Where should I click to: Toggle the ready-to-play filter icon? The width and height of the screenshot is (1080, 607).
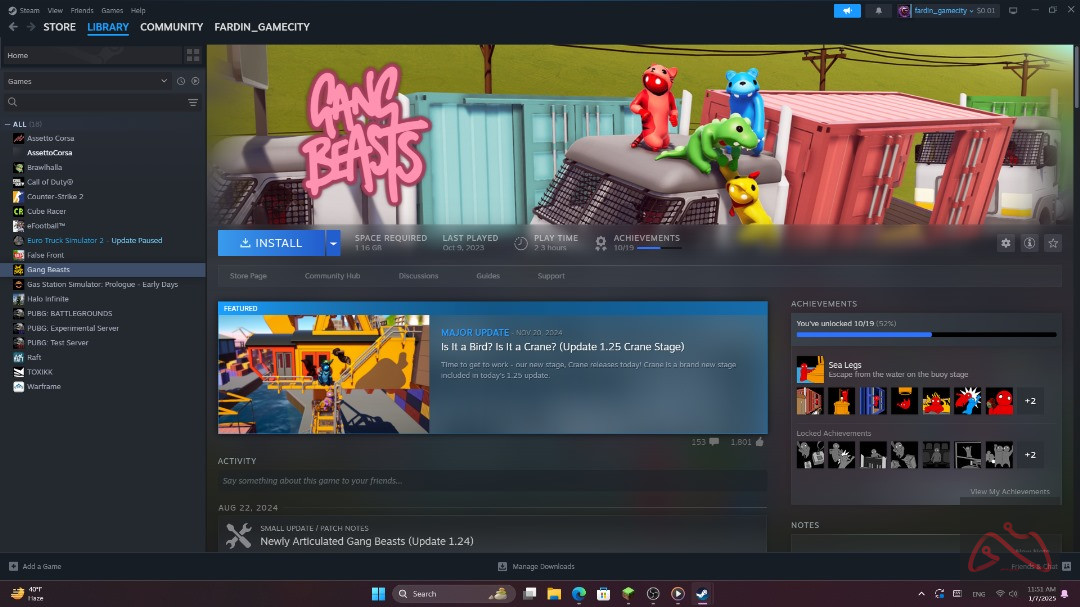click(195, 81)
